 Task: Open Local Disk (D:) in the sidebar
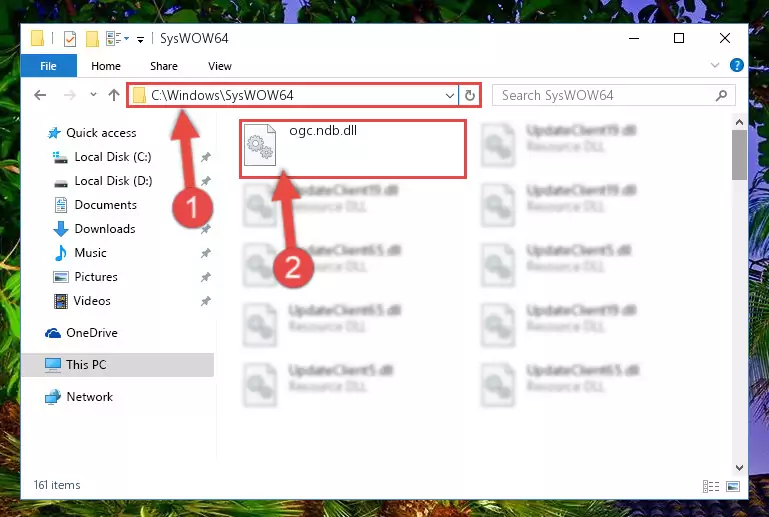113,181
